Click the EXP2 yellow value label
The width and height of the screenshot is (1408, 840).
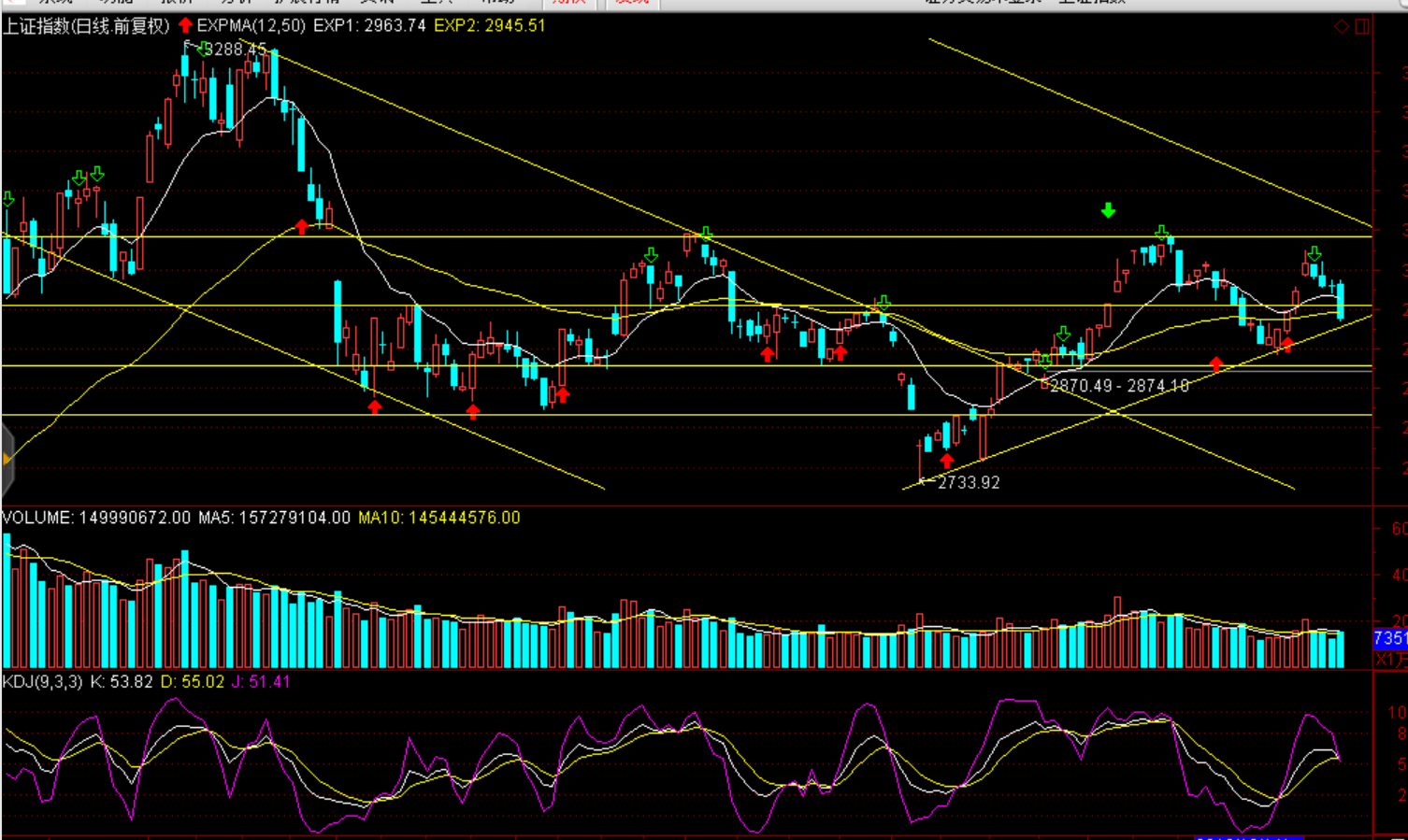(x=489, y=26)
